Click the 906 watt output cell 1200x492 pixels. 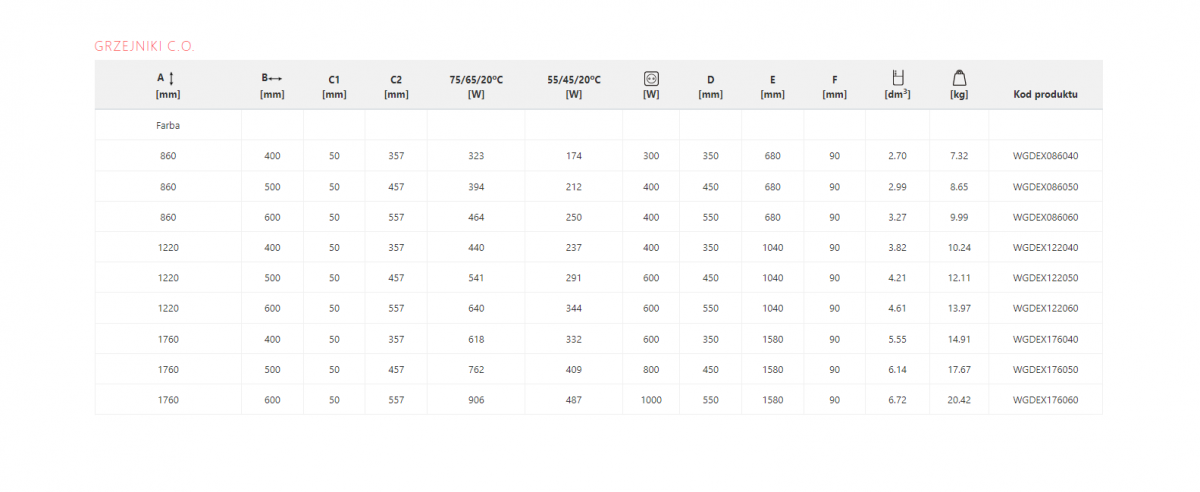476,400
